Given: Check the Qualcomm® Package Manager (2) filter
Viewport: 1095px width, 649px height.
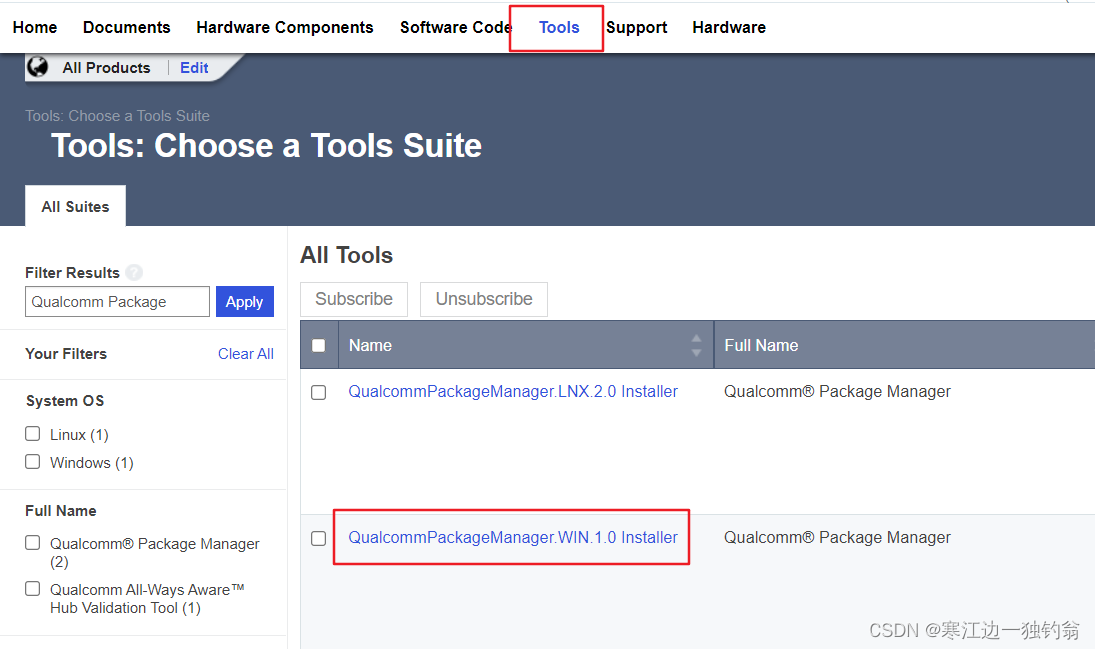Looking at the screenshot, I should point(33,543).
